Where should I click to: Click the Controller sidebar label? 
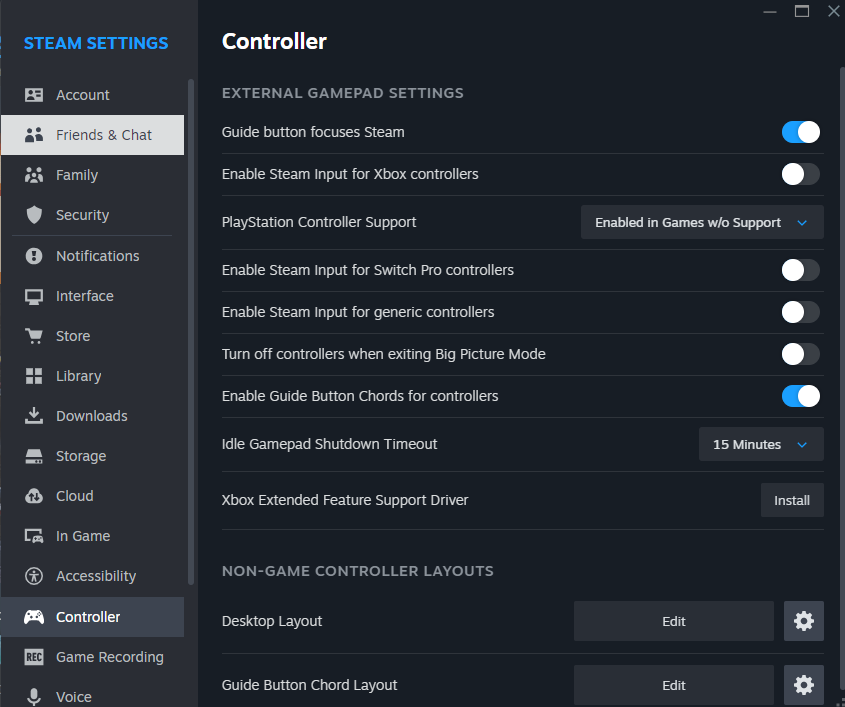pyautogui.click(x=88, y=617)
